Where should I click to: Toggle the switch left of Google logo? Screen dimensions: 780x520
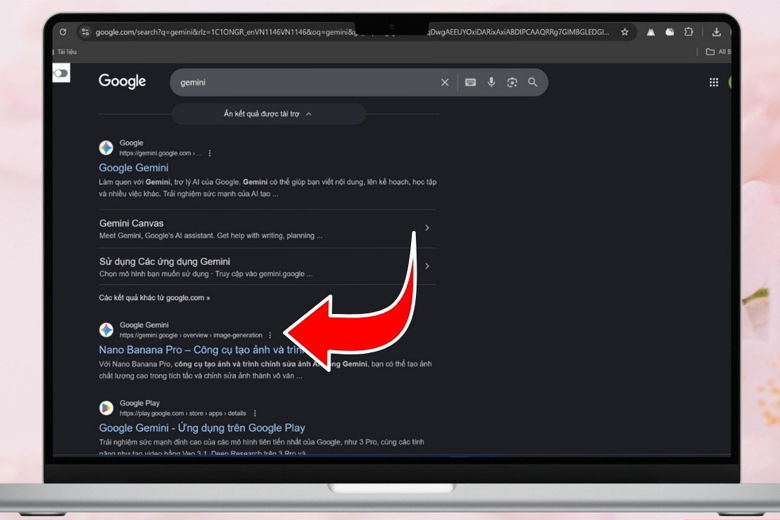pyautogui.click(x=61, y=73)
